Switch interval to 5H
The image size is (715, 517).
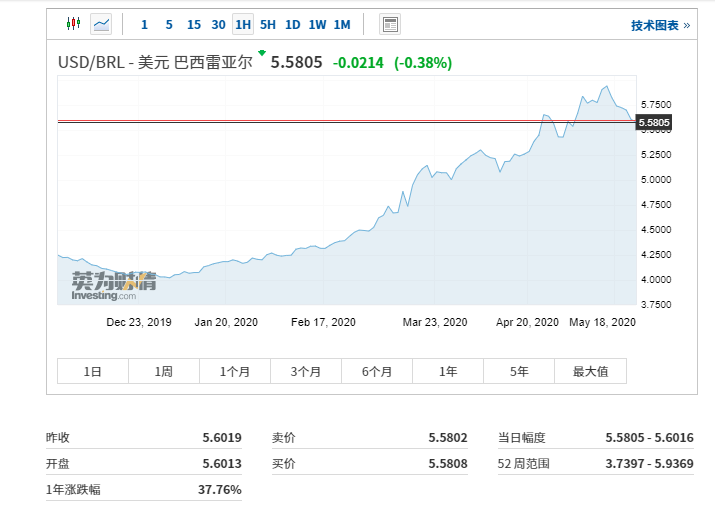[x=268, y=24]
